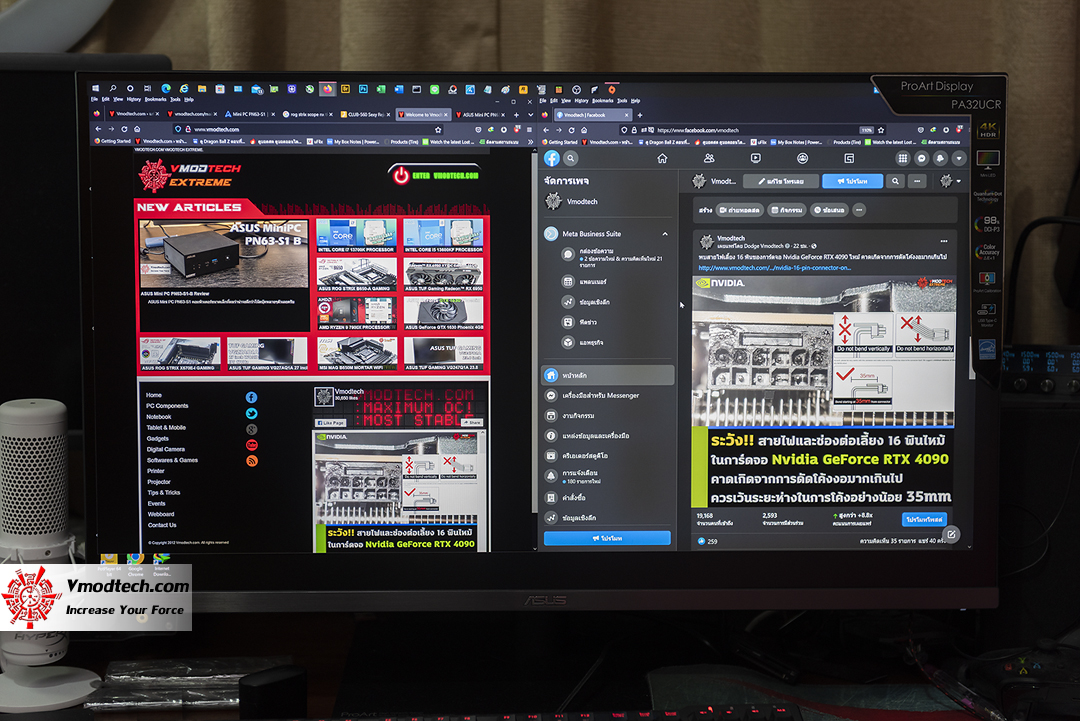The width and height of the screenshot is (1080, 721).
Task: Open Facebook Gaming icon in top navigation
Action: pyautogui.click(x=849, y=158)
